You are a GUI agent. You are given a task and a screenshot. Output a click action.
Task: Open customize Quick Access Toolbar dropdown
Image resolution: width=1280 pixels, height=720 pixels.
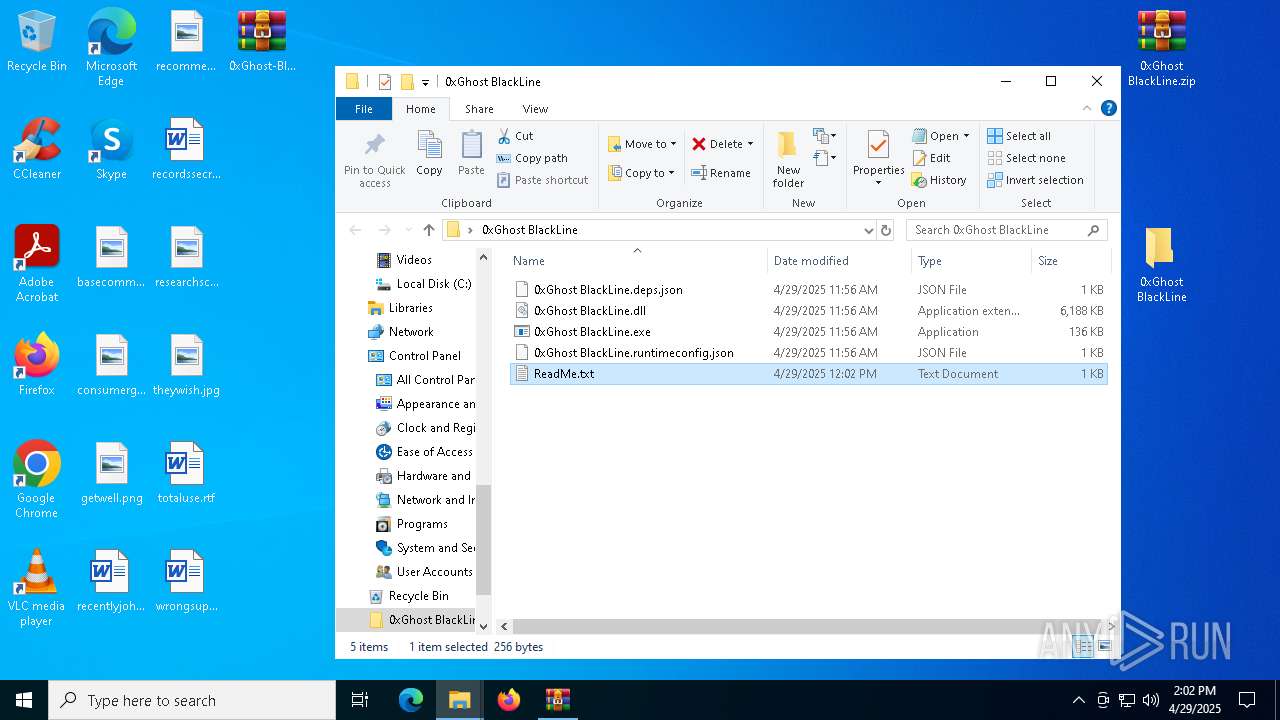pos(425,82)
